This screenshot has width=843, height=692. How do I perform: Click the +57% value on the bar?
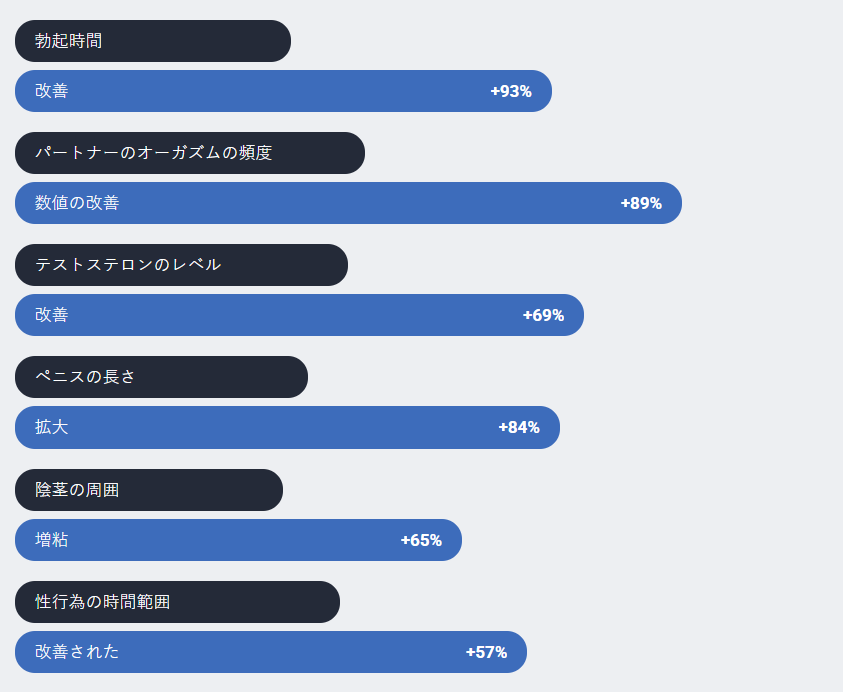click(486, 652)
